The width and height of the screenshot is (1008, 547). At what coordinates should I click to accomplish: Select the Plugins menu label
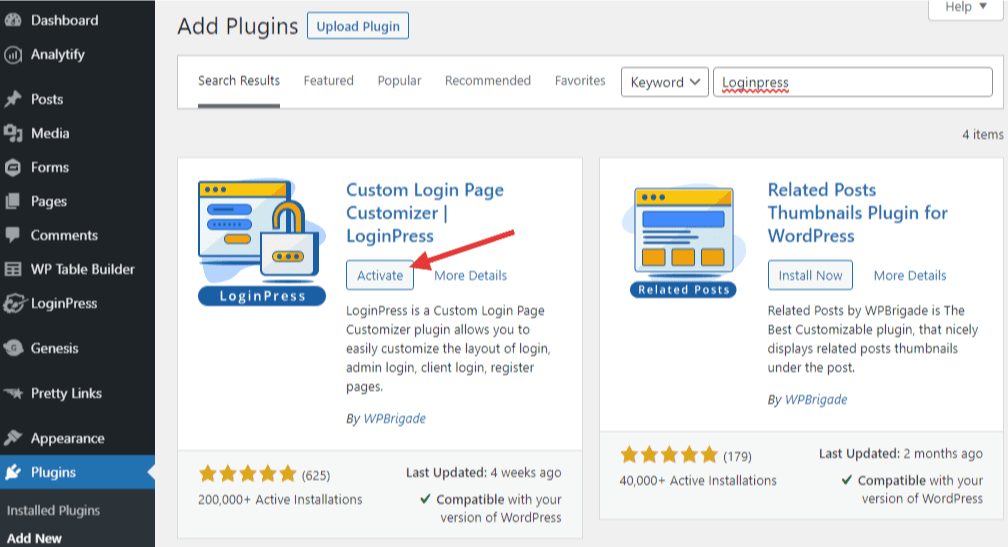[x=53, y=472]
